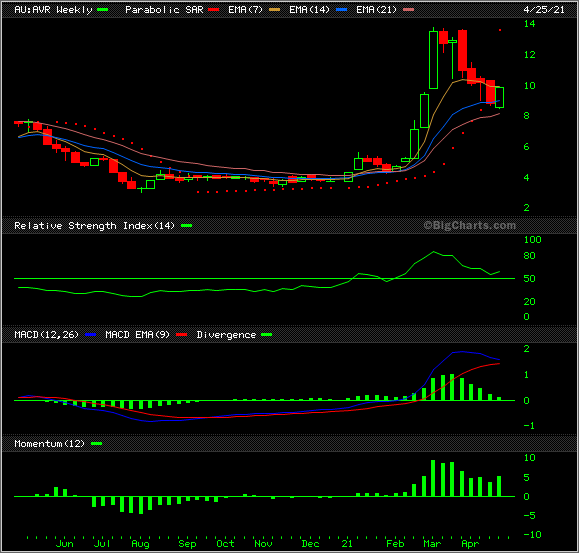Viewport: 579px width, 553px height.
Task: Click the latest green candlestick at far right
Action: (500, 98)
